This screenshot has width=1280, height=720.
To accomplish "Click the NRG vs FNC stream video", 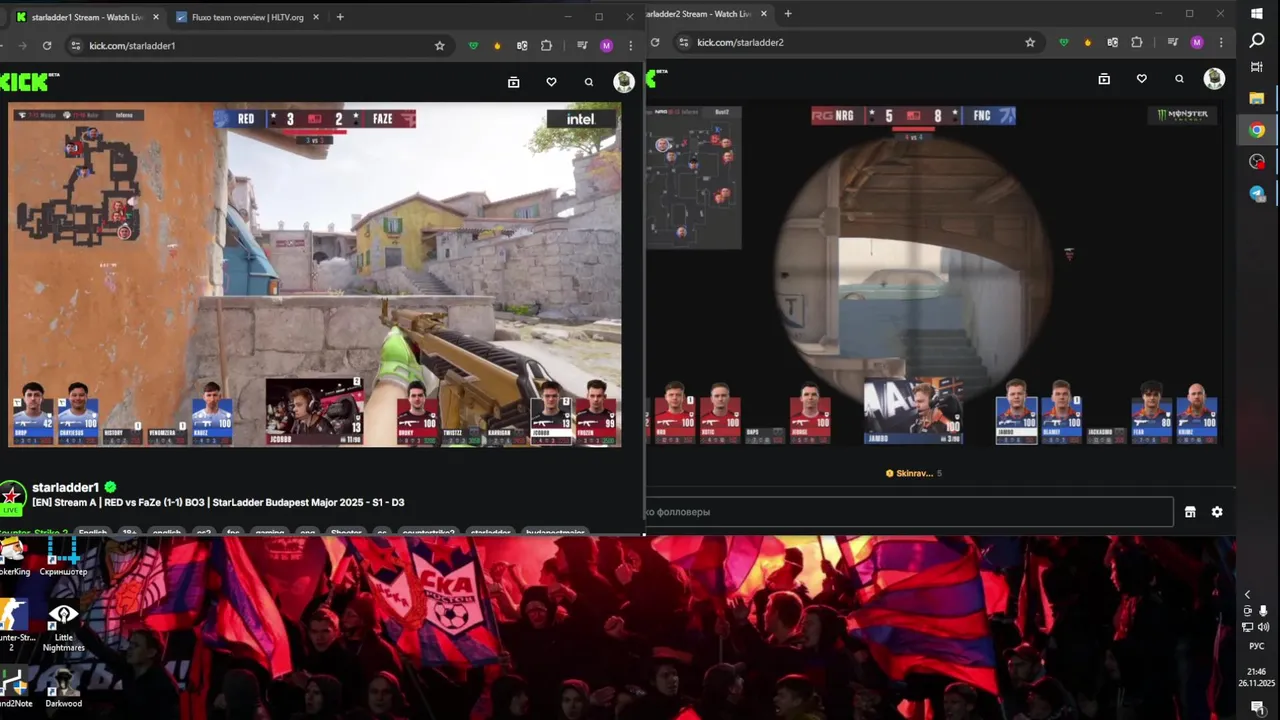I will [x=934, y=273].
